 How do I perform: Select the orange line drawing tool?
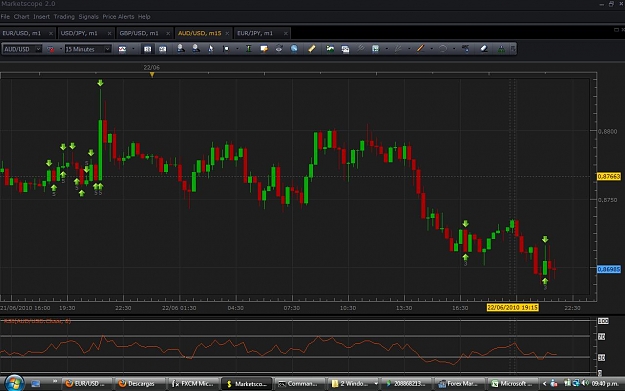[x=420, y=49]
